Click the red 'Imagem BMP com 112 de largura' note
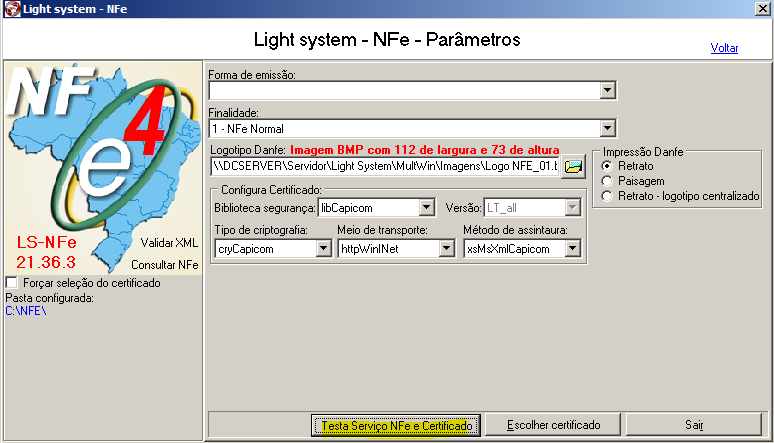This screenshot has height=443, width=774. 425,150
